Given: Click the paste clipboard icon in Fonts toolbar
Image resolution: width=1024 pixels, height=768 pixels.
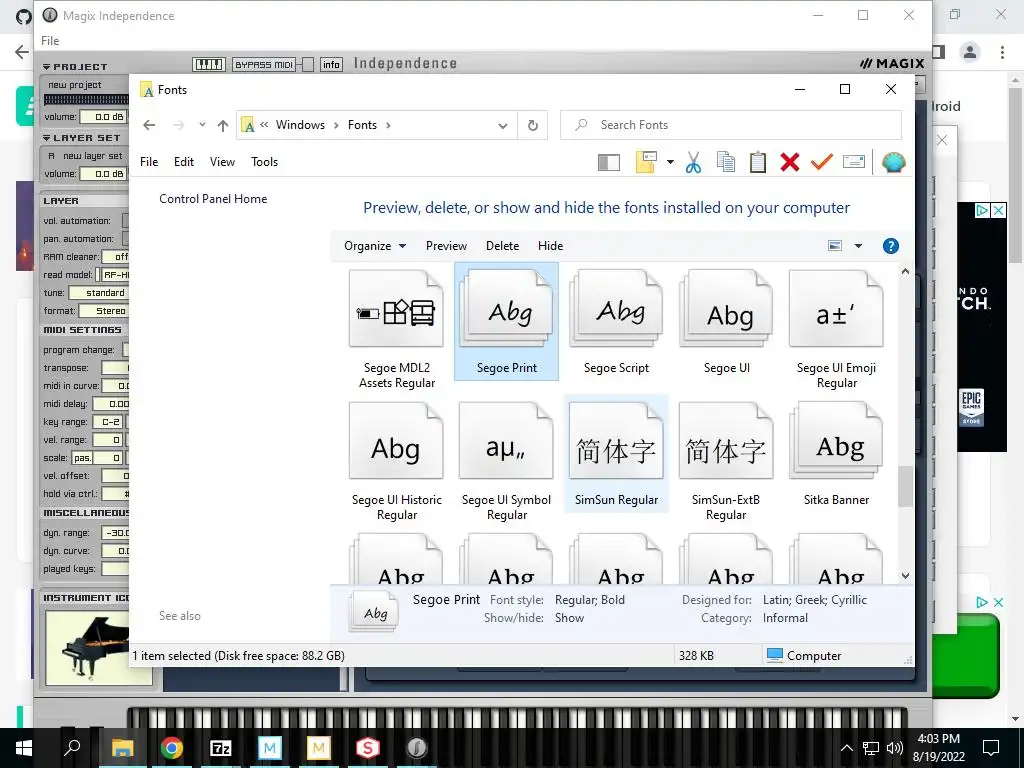Looking at the screenshot, I should 758,162.
